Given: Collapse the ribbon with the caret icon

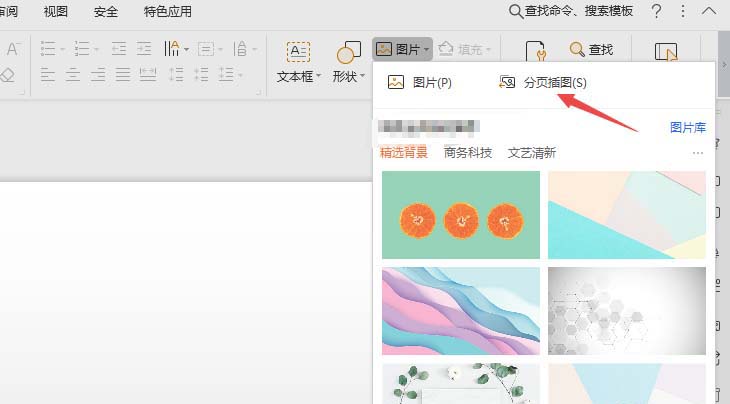Looking at the screenshot, I should tap(709, 11).
